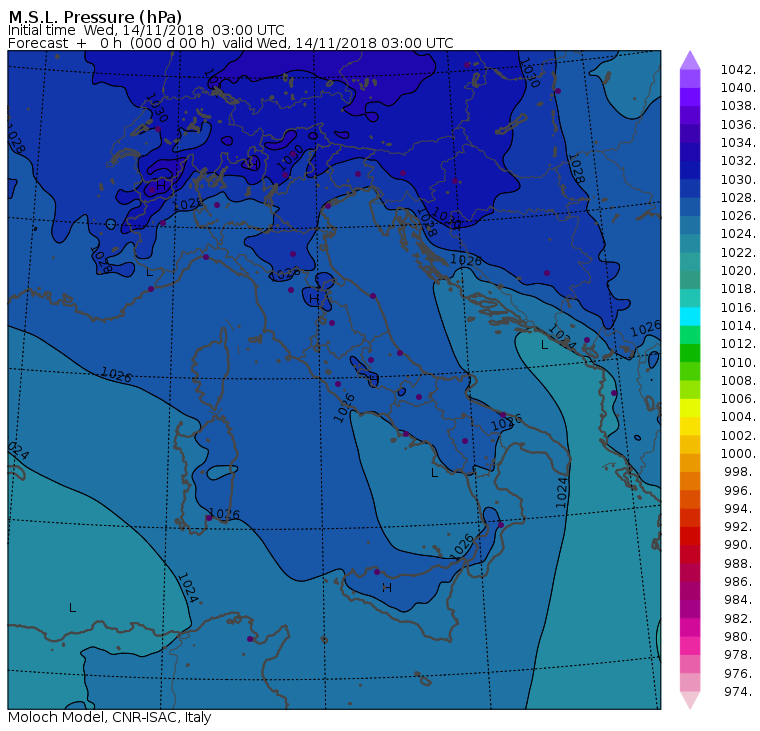Click the legend value "994."
This screenshot has height=731, width=760.
pyautogui.click(x=740, y=509)
